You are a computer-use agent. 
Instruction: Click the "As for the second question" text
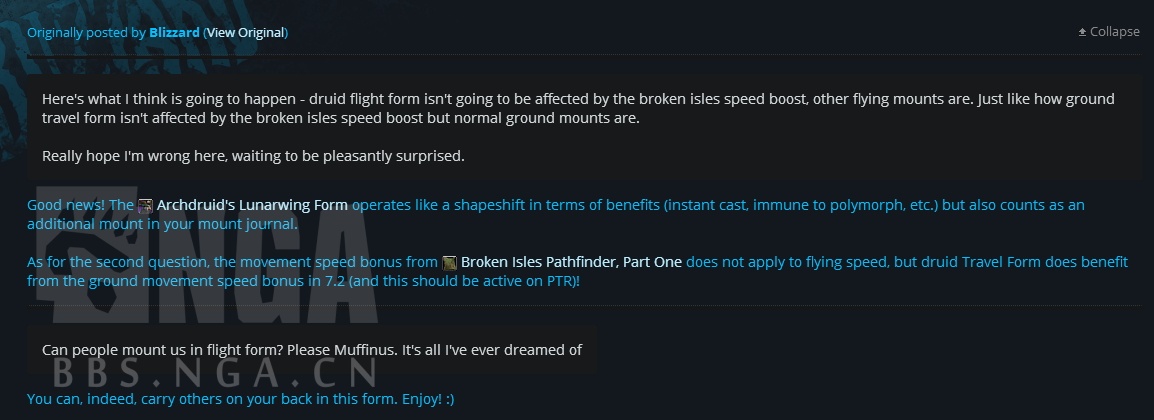232,262
